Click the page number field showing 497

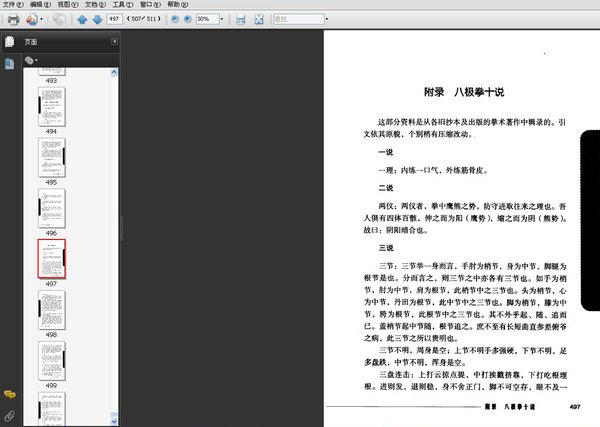[x=114, y=19]
